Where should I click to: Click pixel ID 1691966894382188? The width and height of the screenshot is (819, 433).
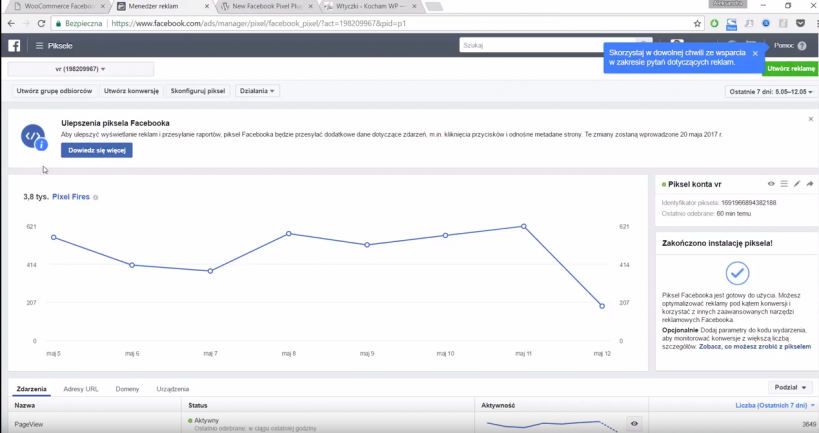[x=748, y=203]
